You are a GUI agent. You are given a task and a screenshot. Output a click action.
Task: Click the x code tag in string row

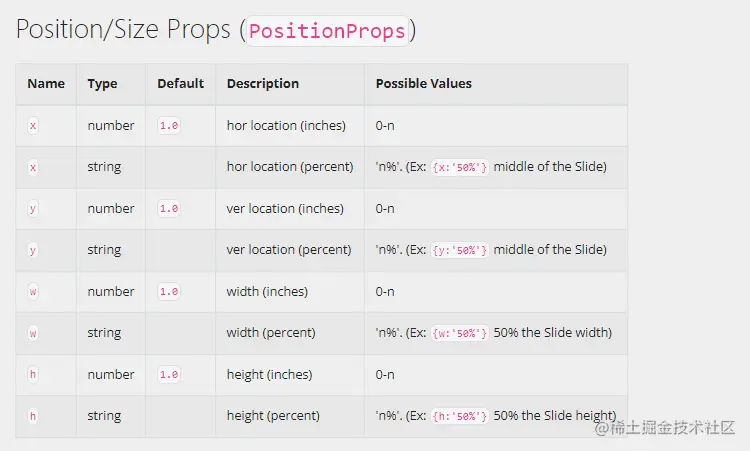(x=33, y=167)
